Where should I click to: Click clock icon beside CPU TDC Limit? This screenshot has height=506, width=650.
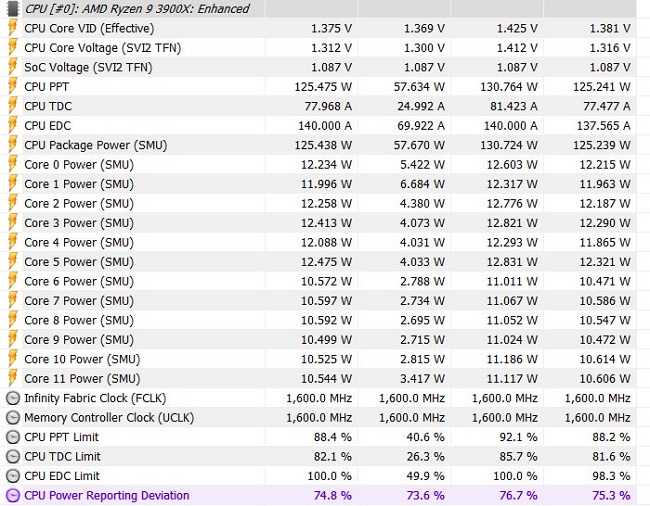click(13, 457)
